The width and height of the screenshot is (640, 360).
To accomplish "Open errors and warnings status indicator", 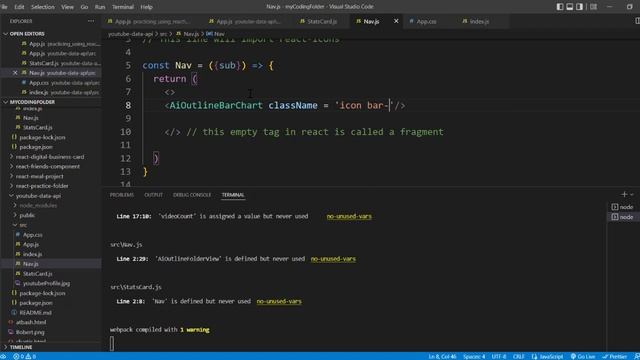I will click(24, 356).
